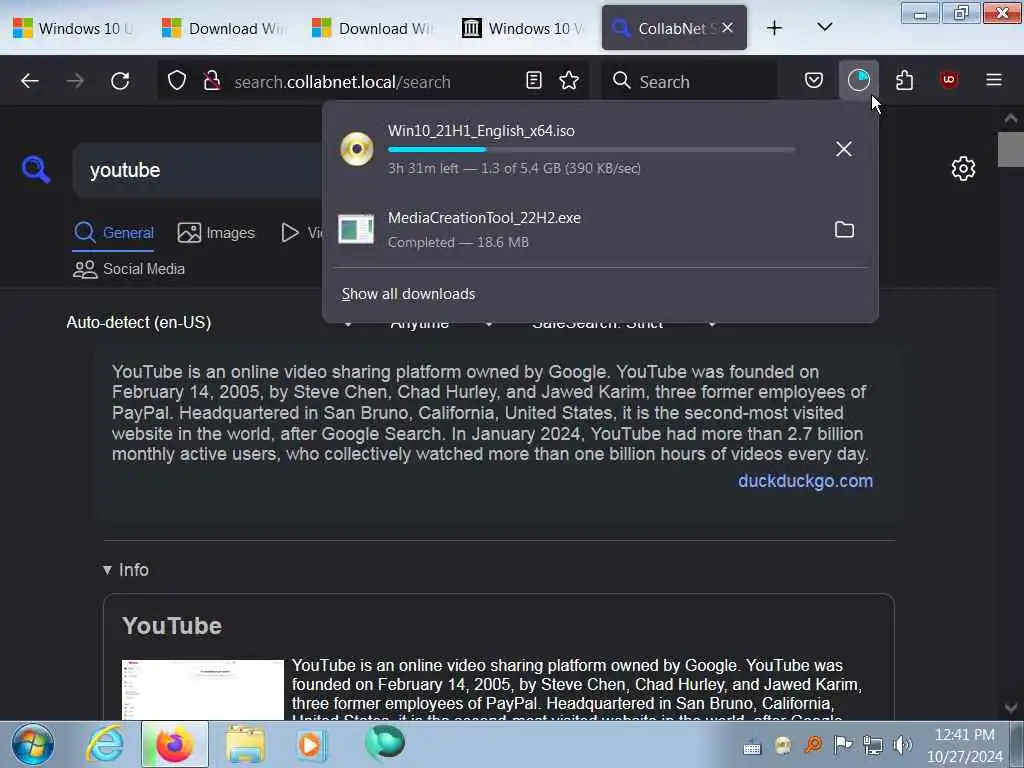List all tabs with the chevron
This screenshot has width=1024, height=768.
click(x=824, y=27)
